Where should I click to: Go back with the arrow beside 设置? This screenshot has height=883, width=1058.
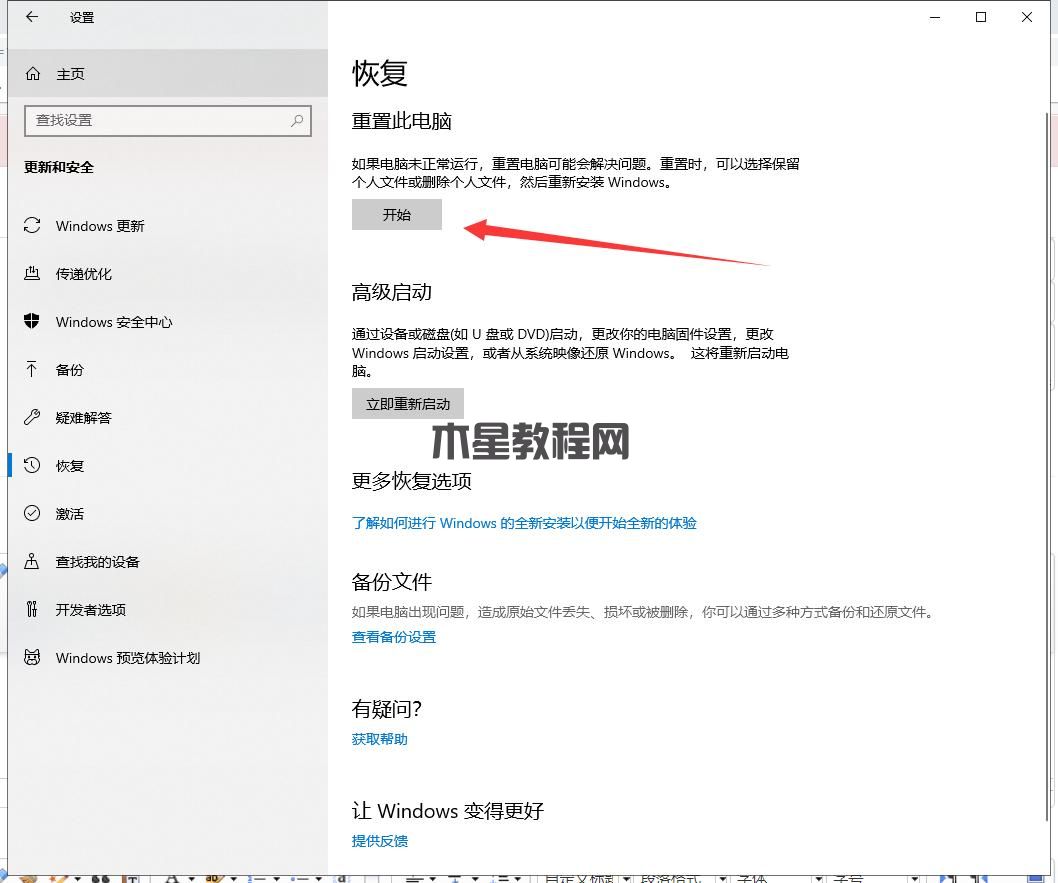32,17
